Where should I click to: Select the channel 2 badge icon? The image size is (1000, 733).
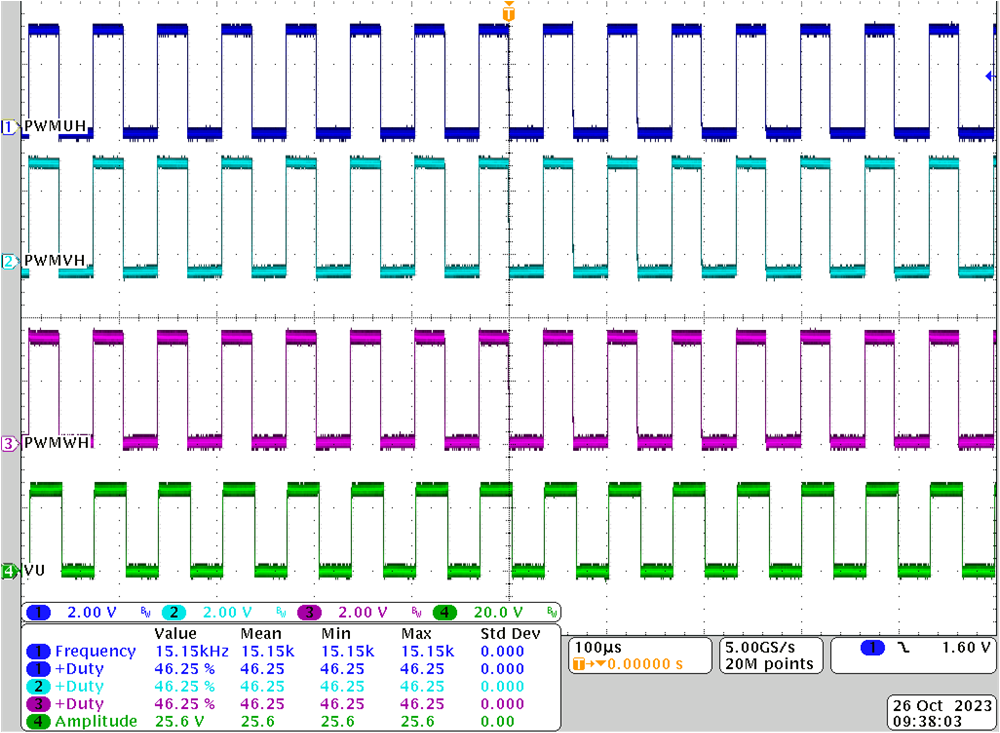point(172,612)
